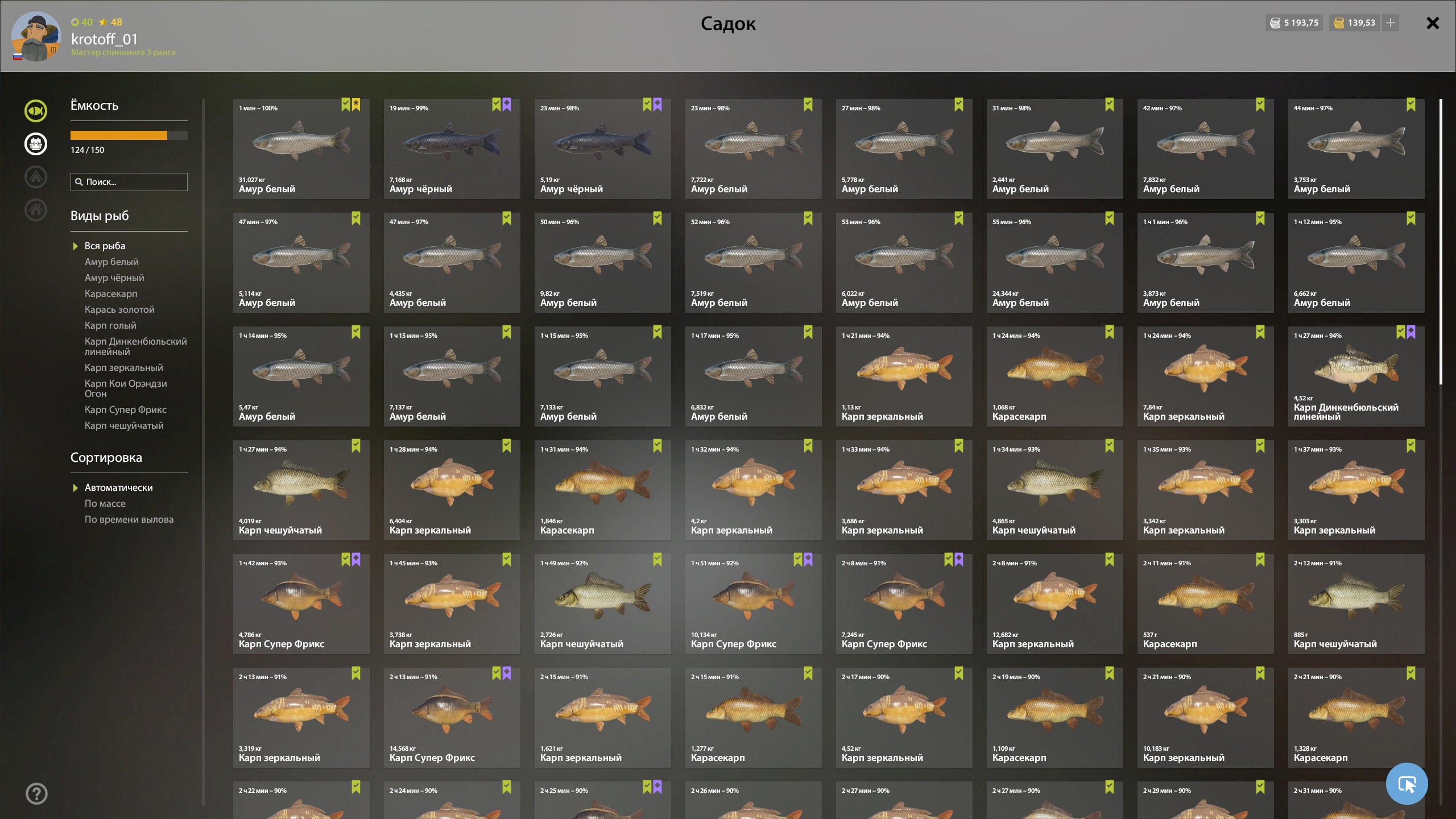
Task: Click the gold coins balance 139,53
Action: click(x=1354, y=23)
